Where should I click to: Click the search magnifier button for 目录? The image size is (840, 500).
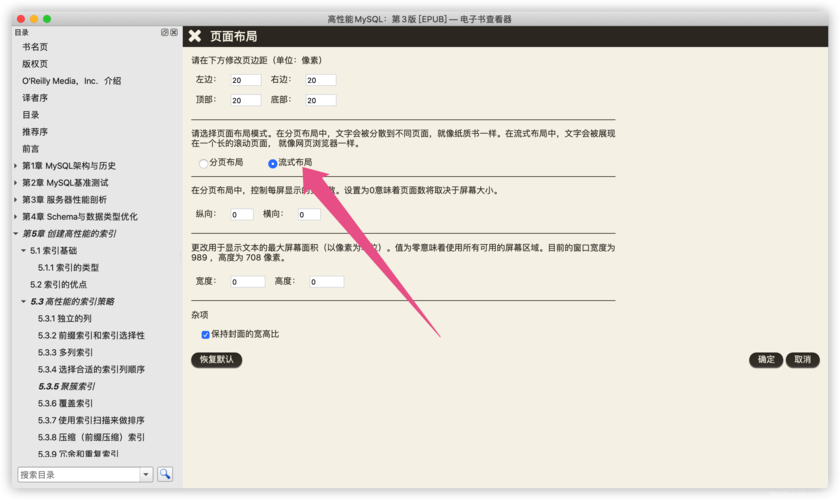[x=165, y=474]
